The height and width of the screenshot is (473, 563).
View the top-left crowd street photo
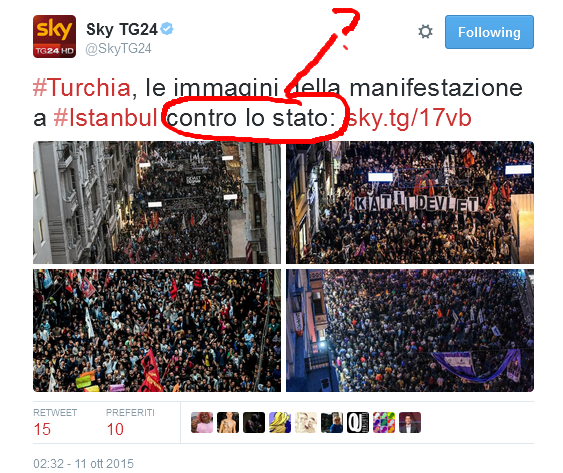(157, 203)
